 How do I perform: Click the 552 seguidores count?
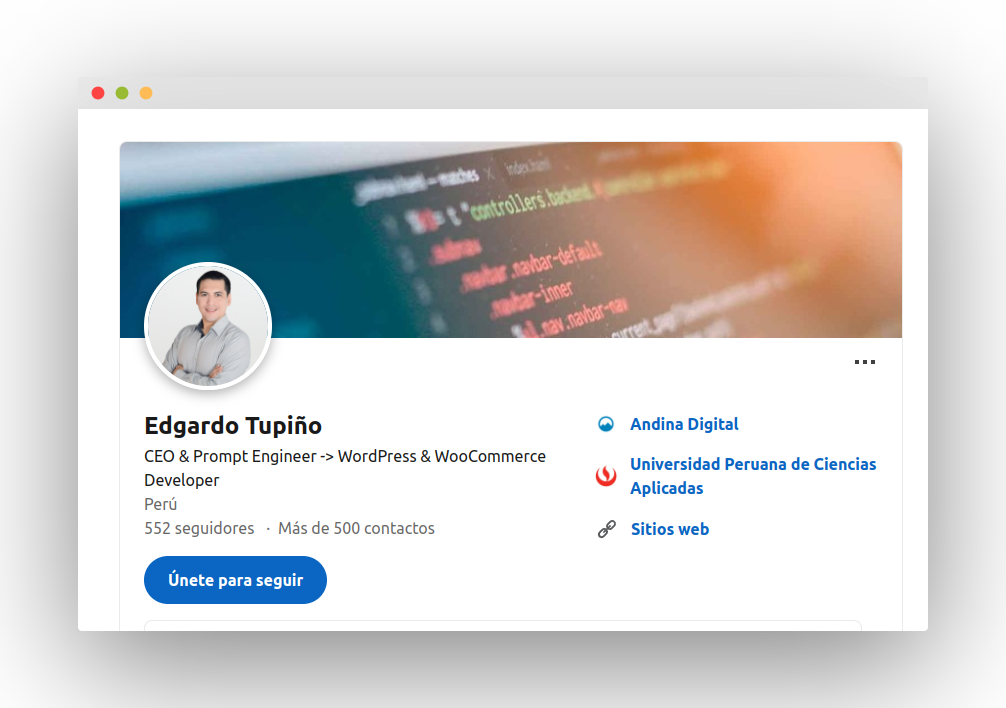(x=199, y=528)
